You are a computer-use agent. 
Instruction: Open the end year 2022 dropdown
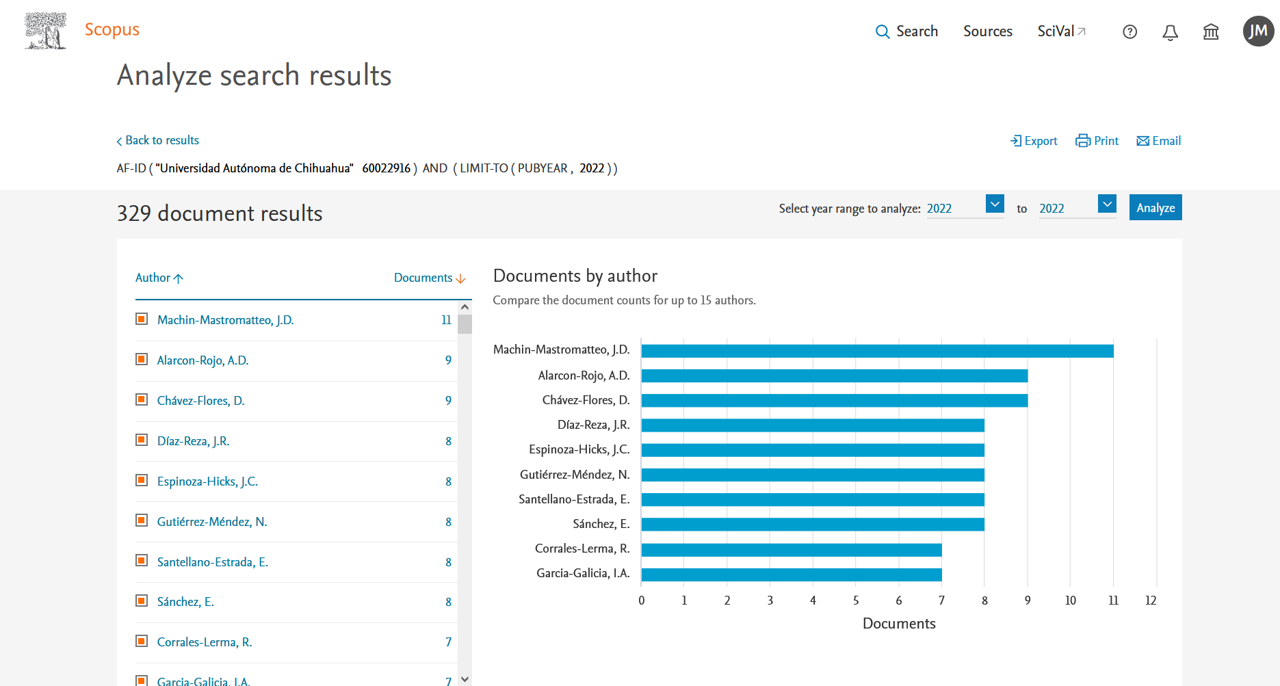coord(1106,204)
